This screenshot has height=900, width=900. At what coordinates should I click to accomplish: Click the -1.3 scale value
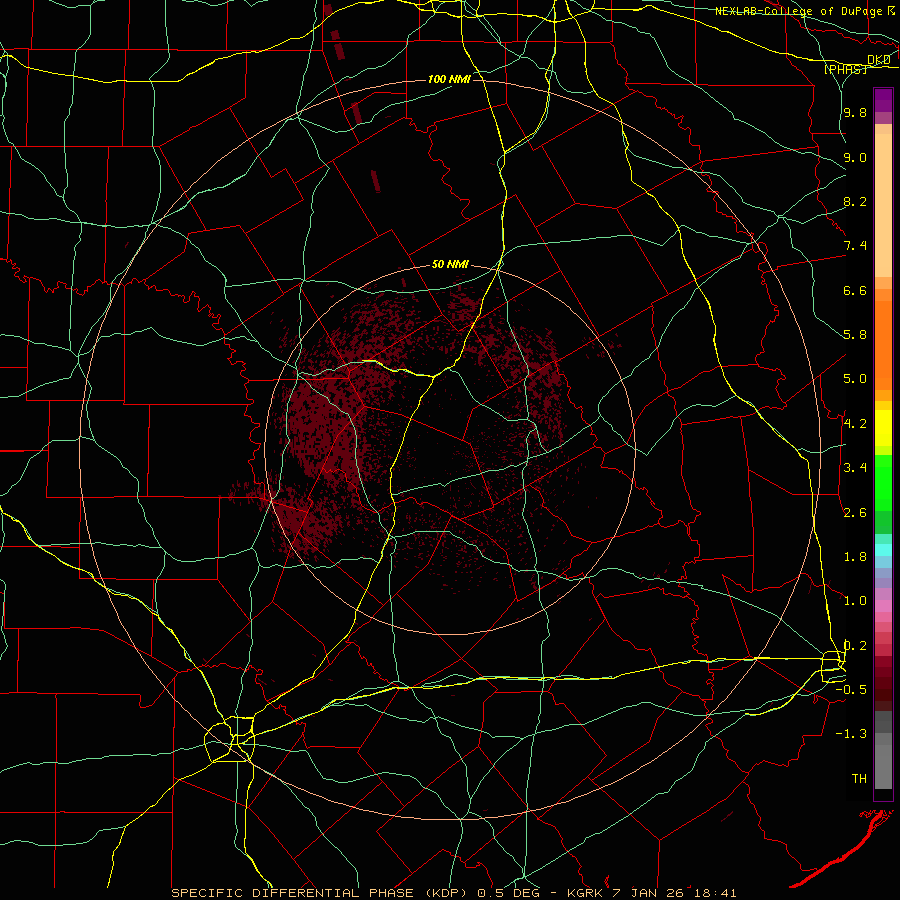[851, 734]
